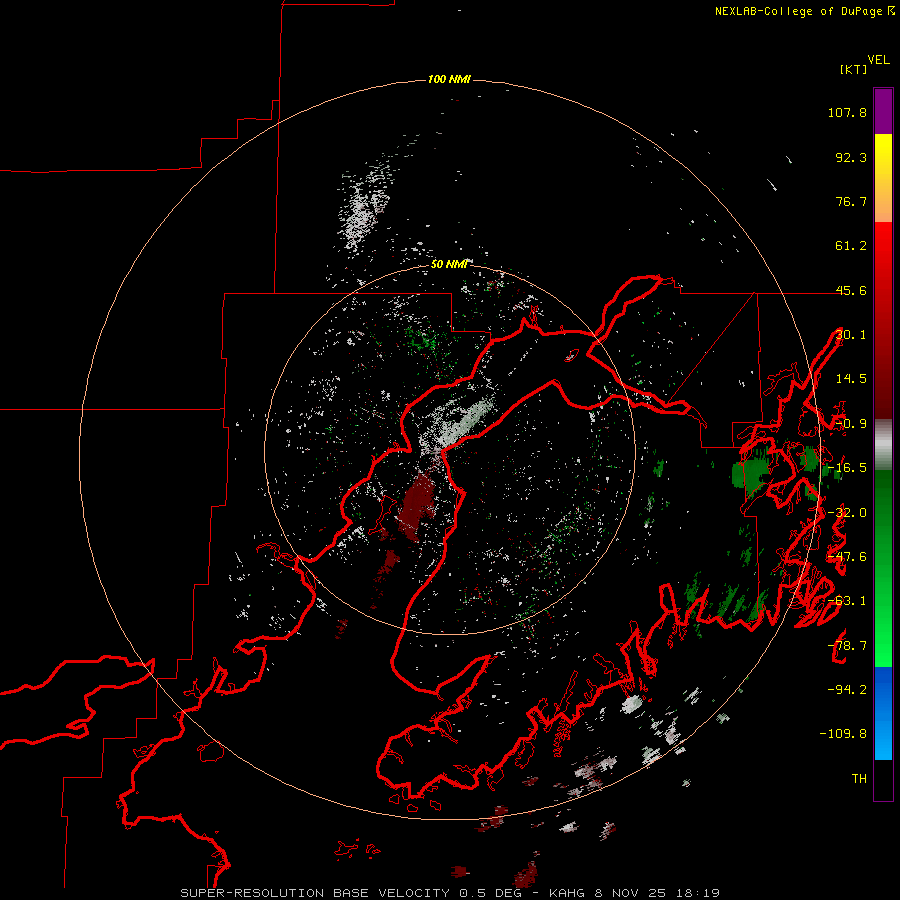This screenshot has height=900, width=900.
Task: Click the 92.3 velocity scale value
Action: coord(851,157)
